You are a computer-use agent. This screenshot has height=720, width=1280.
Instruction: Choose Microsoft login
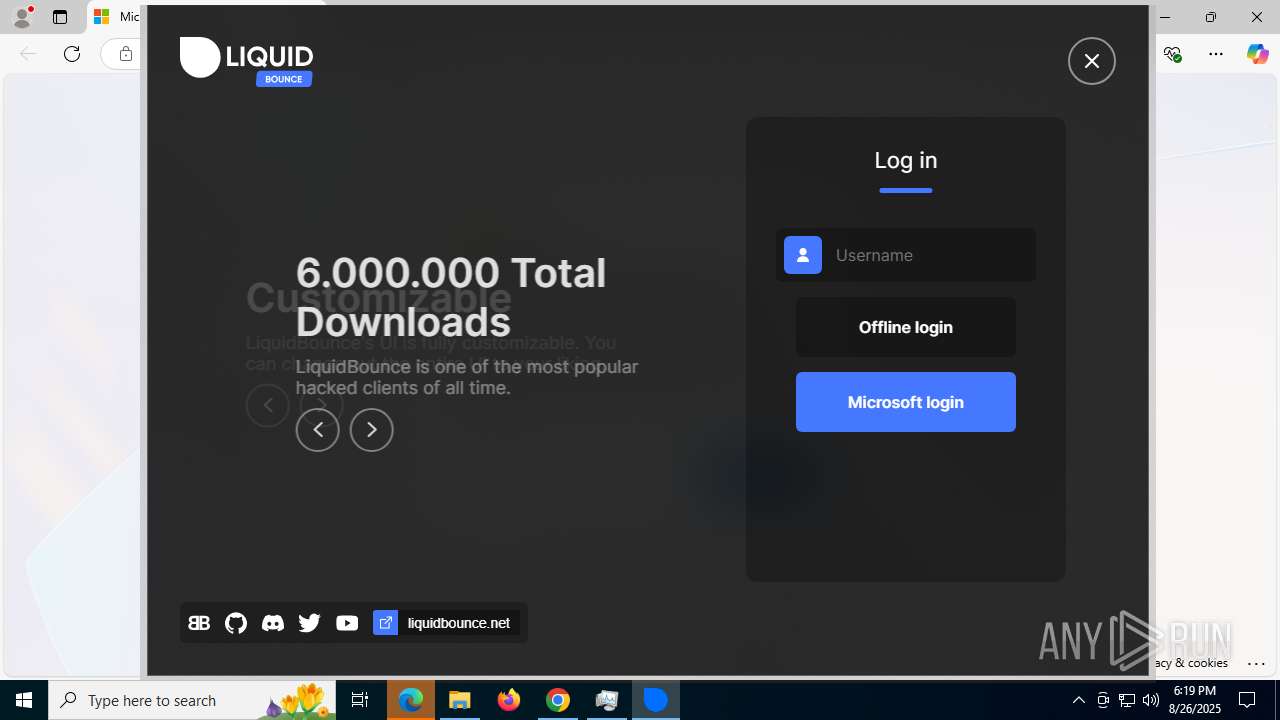[x=906, y=402]
